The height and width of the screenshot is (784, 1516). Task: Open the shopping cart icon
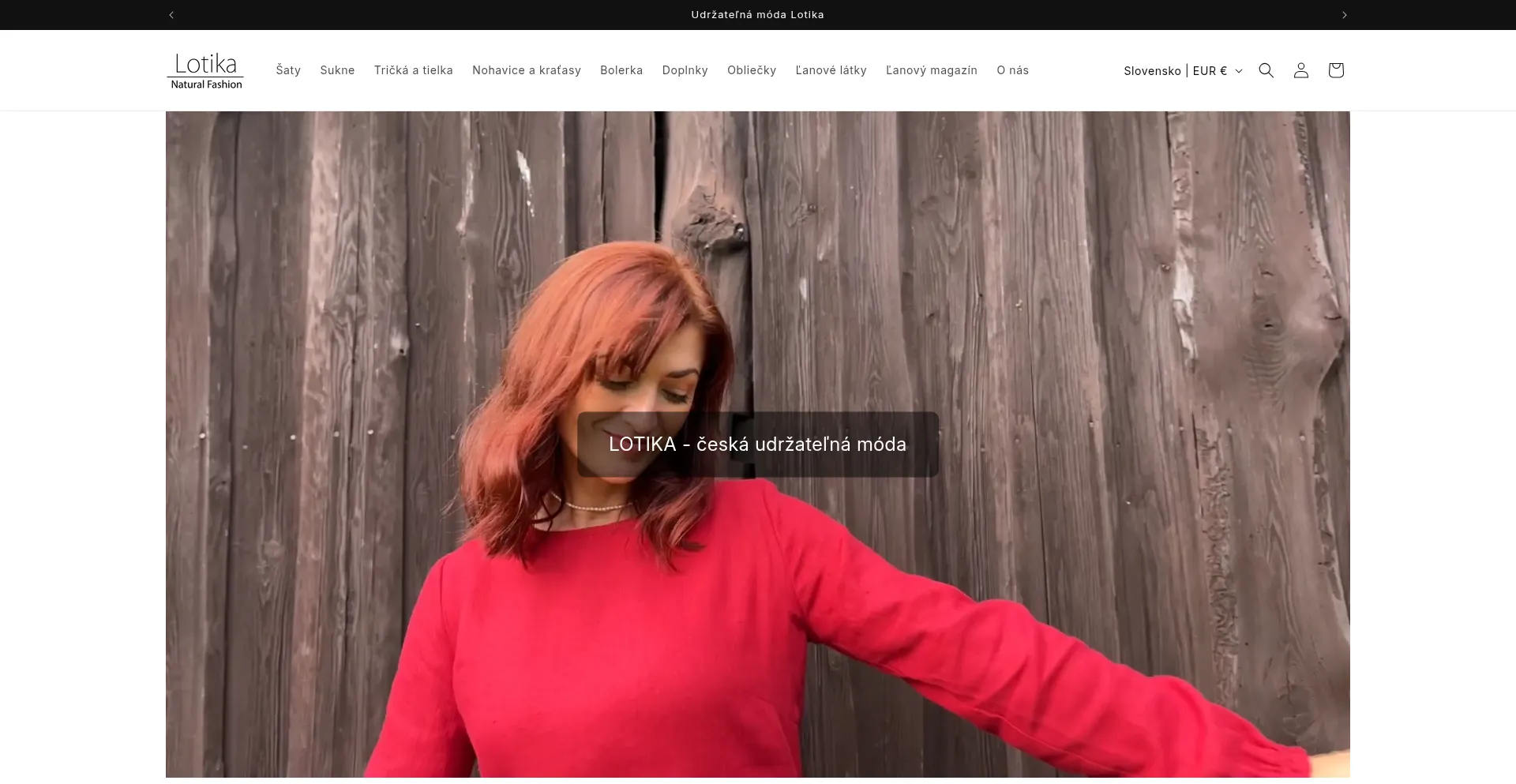click(x=1335, y=70)
